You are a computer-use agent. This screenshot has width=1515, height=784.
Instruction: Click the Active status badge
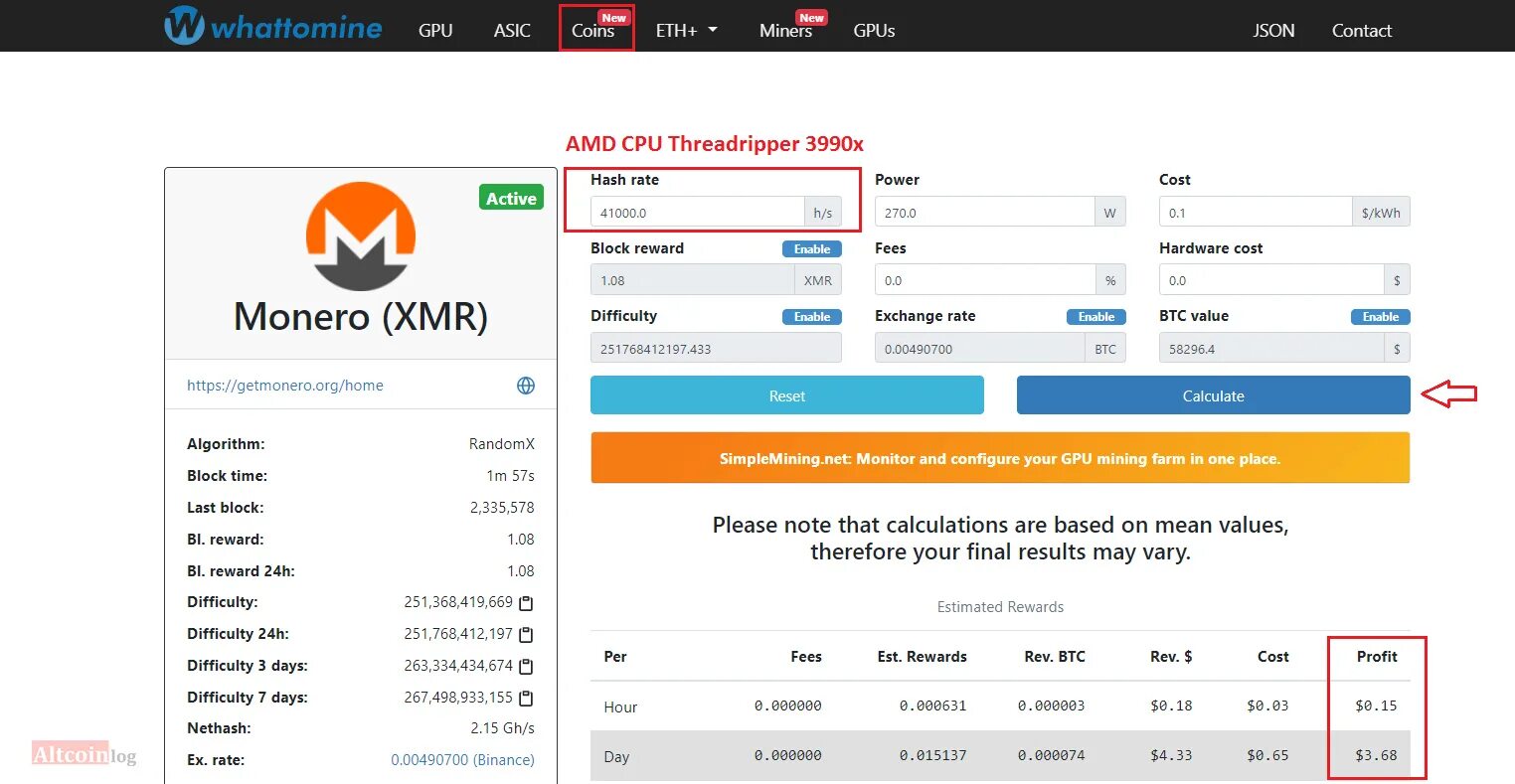tap(511, 198)
